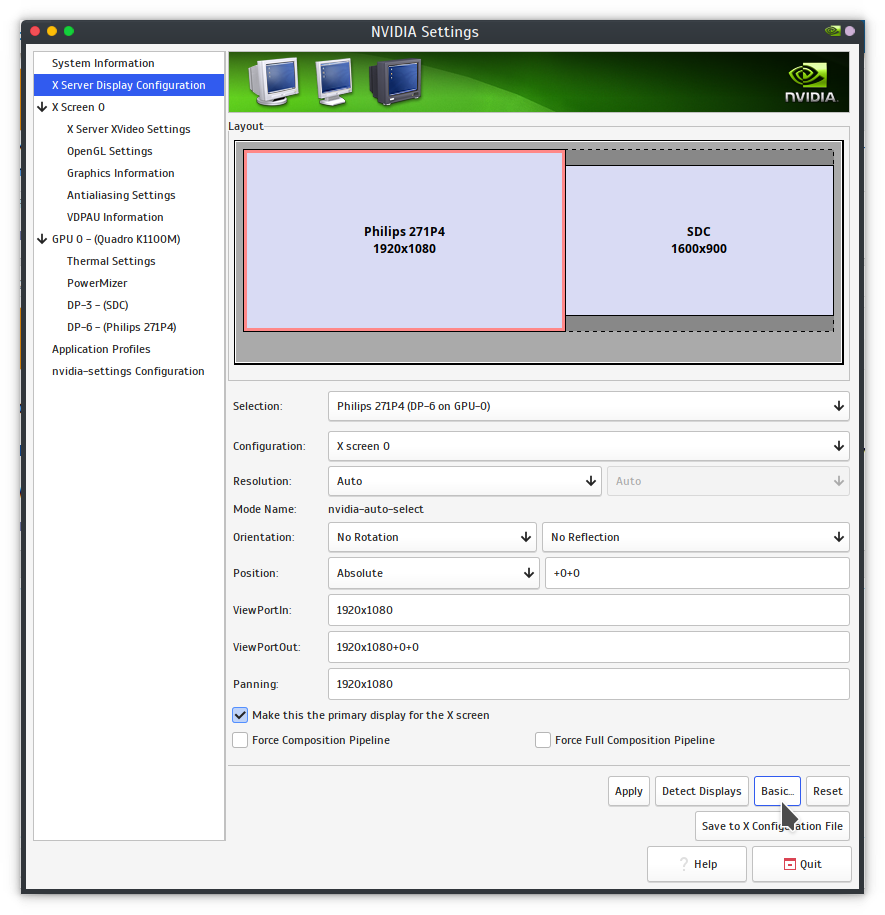Toggle primary display checkbox for X screen
The width and height of the screenshot is (885, 915).
240,715
